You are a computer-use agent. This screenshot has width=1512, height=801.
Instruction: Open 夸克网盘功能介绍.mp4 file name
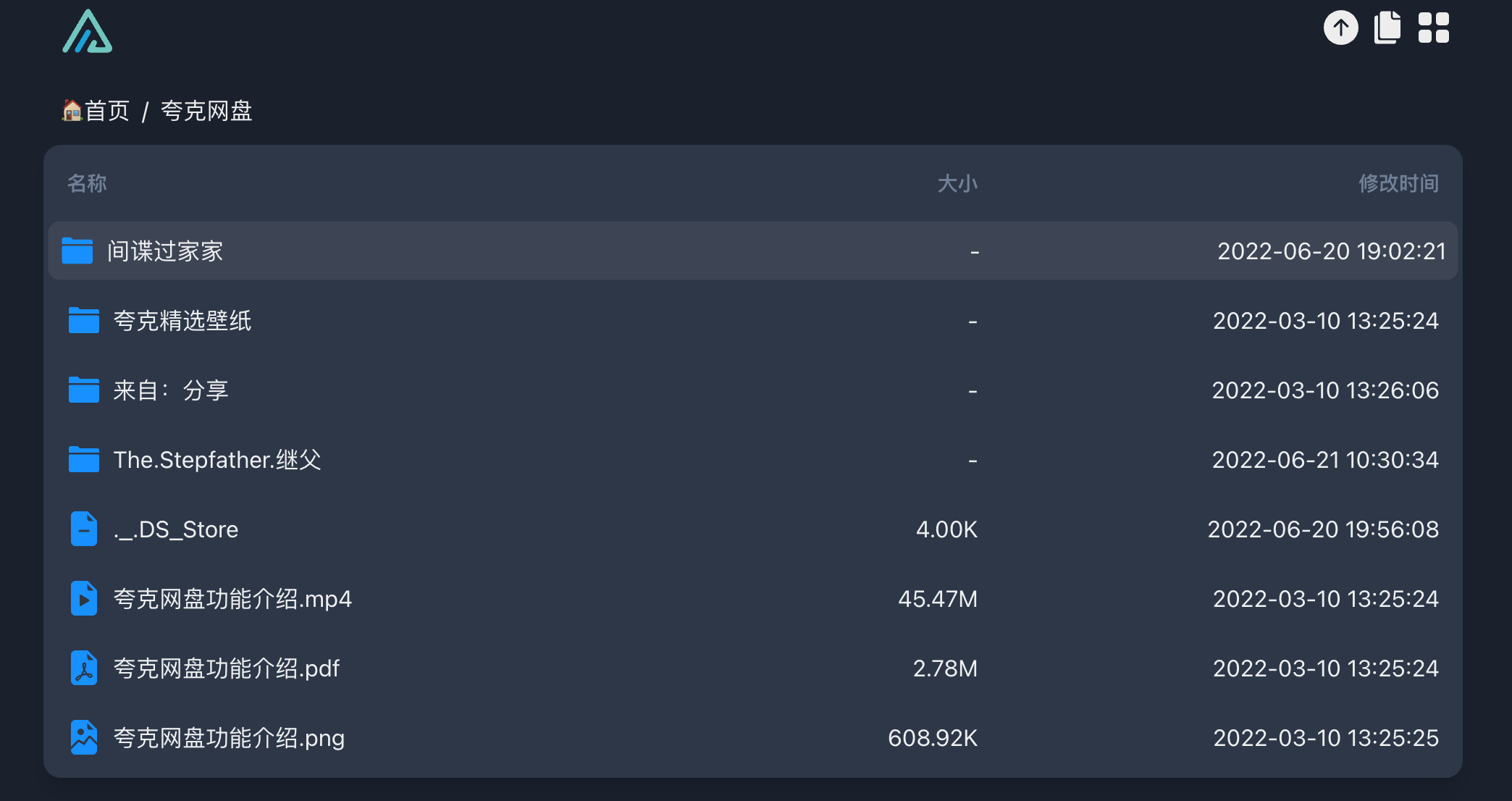click(x=232, y=599)
